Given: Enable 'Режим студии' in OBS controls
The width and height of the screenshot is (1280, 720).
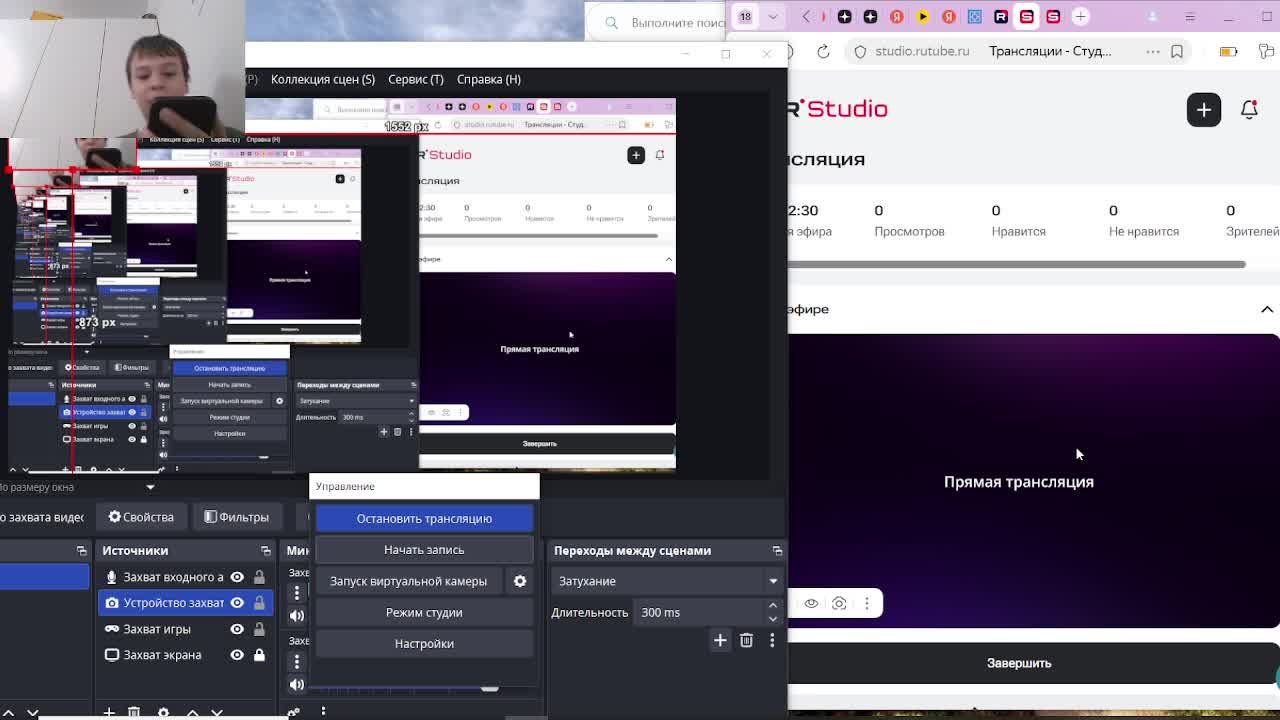Looking at the screenshot, I should coord(424,612).
